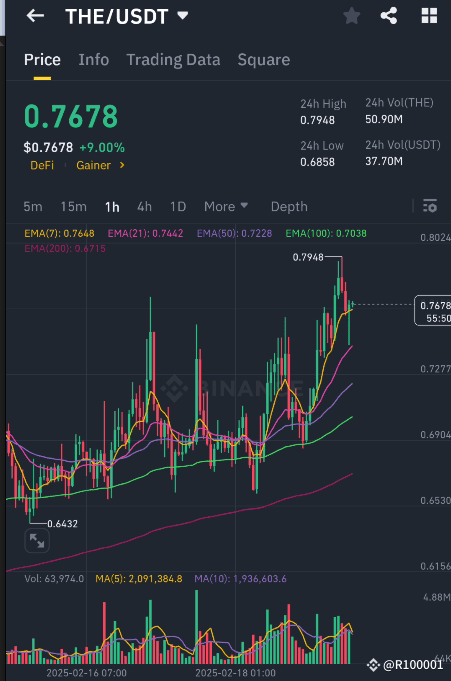Tap the 0.6904 price axis label
The width and height of the screenshot is (451, 681).
435,435
